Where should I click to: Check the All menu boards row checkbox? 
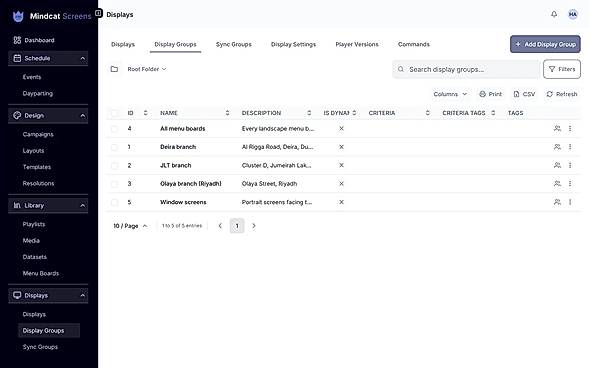pos(115,129)
